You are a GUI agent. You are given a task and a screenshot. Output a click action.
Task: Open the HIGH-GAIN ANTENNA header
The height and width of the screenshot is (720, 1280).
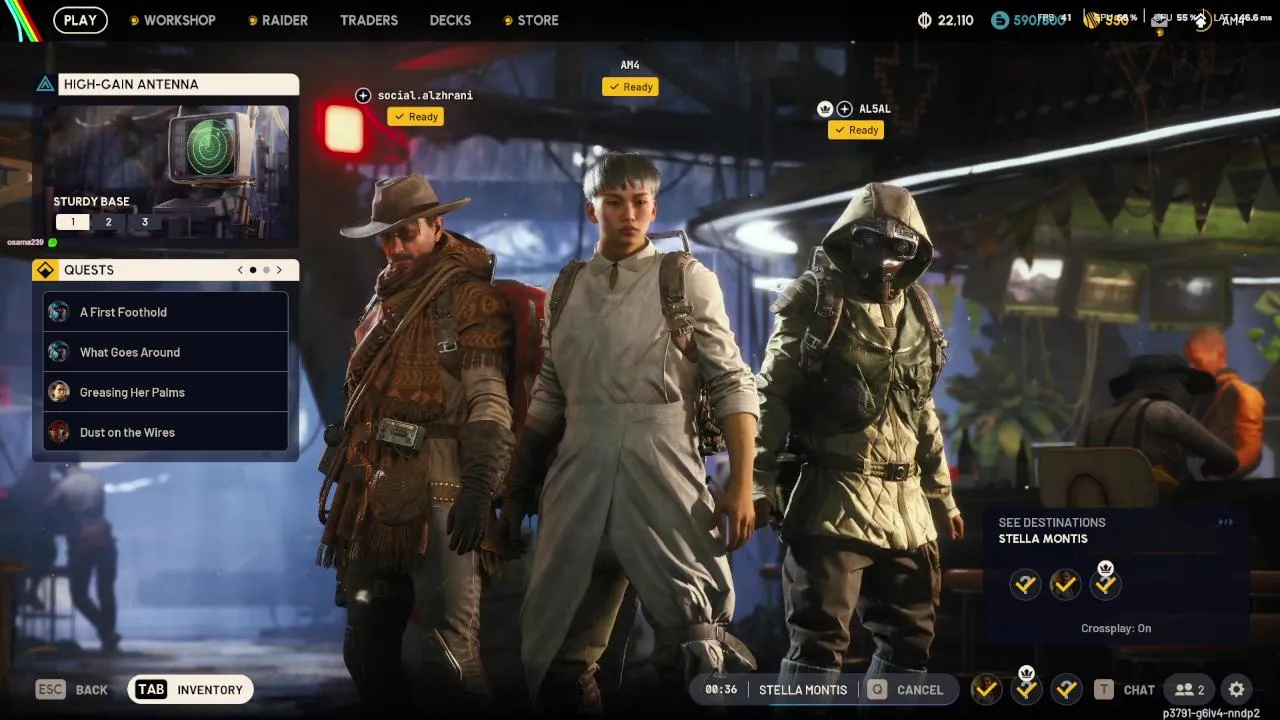click(179, 85)
